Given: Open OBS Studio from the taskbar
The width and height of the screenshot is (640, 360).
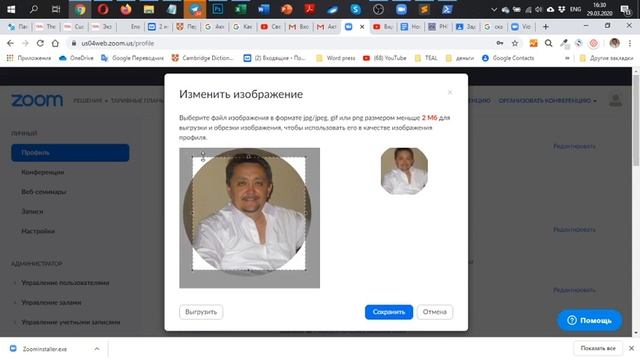Looking at the screenshot, I should (378, 9).
